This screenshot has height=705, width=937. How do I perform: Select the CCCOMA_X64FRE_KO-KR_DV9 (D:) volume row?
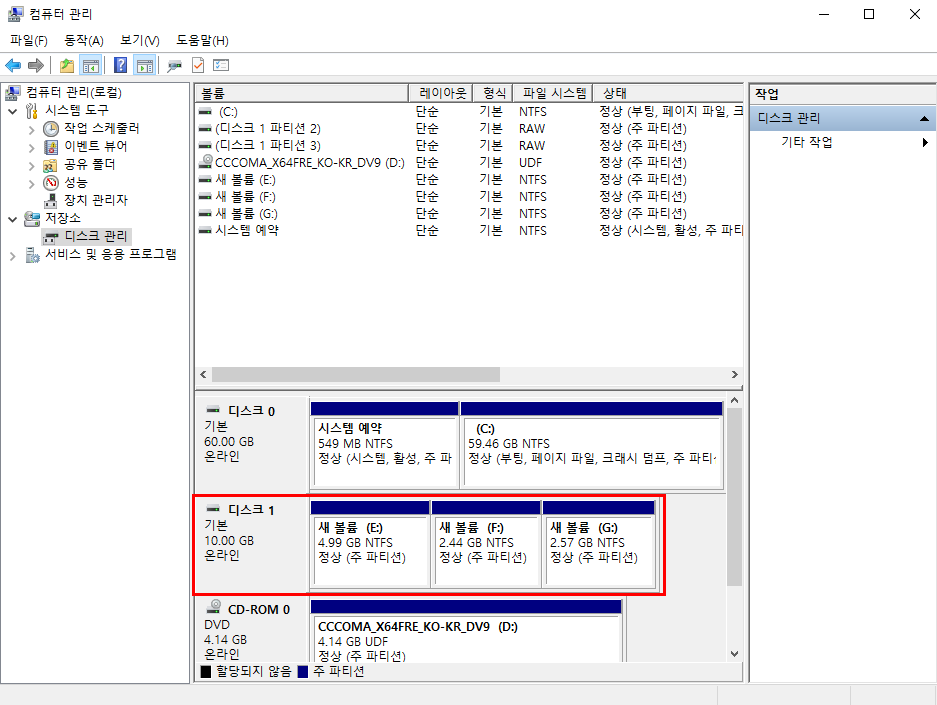pyautogui.click(x=469, y=163)
